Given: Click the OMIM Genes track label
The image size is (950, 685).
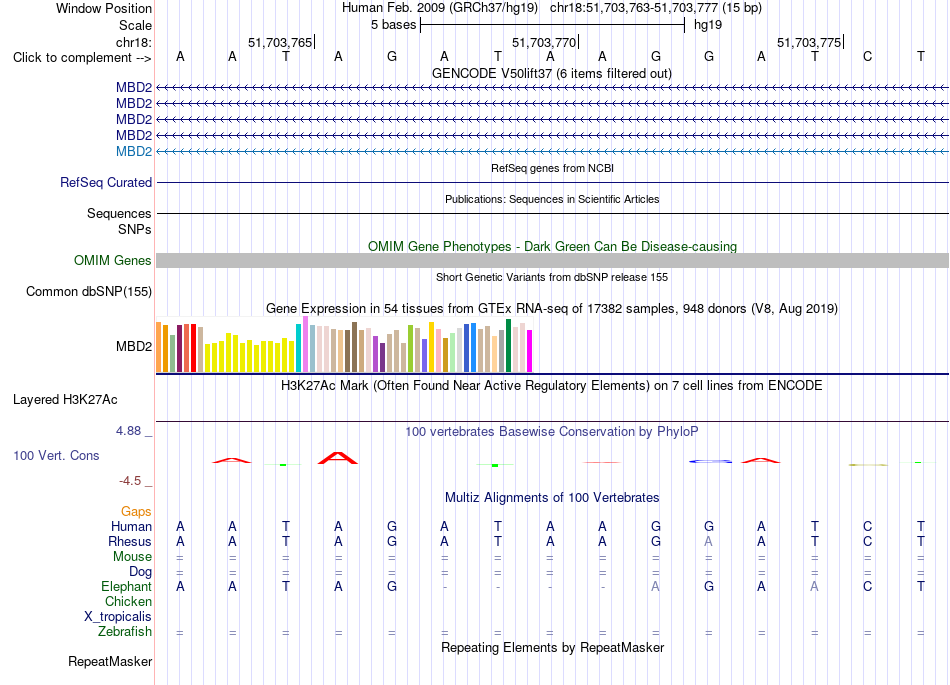Looking at the screenshot, I should [113, 260].
